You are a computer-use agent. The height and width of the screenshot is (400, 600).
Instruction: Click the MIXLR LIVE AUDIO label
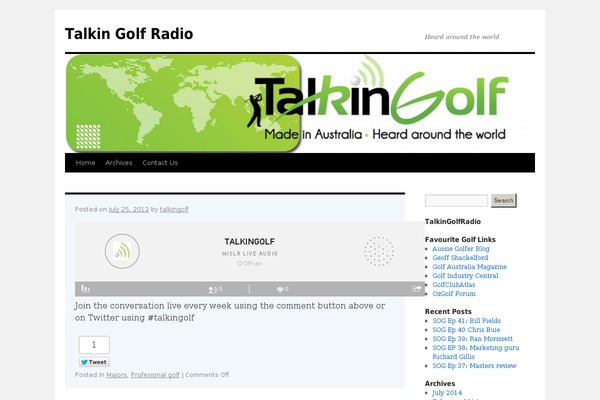pos(249,253)
